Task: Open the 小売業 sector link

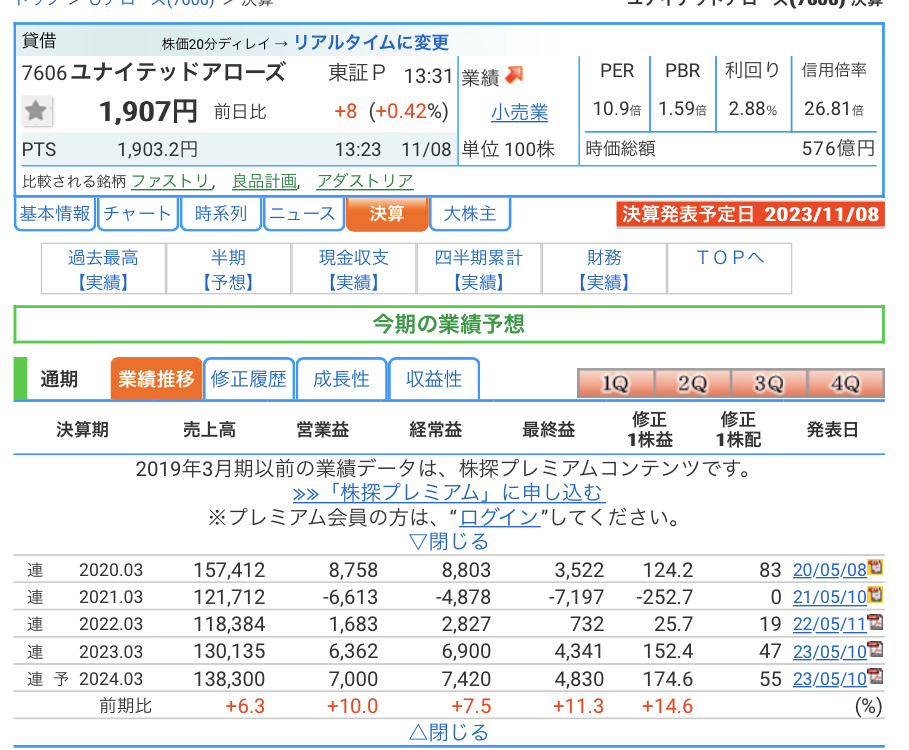Action: 519,112
